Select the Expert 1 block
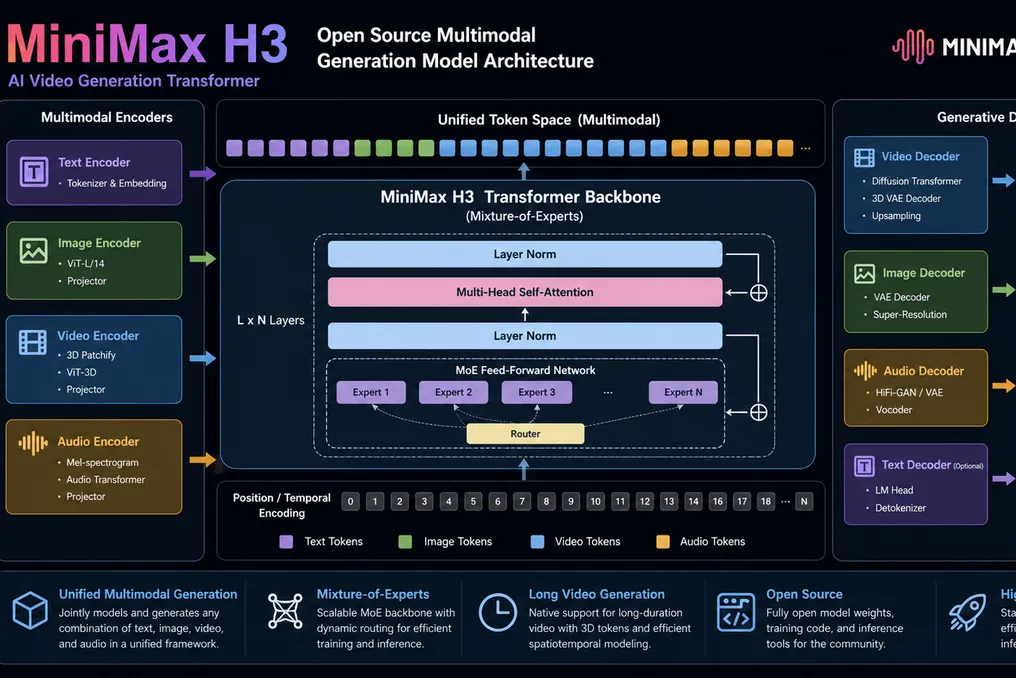This screenshot has height=678, width=1016. (371, 392)
